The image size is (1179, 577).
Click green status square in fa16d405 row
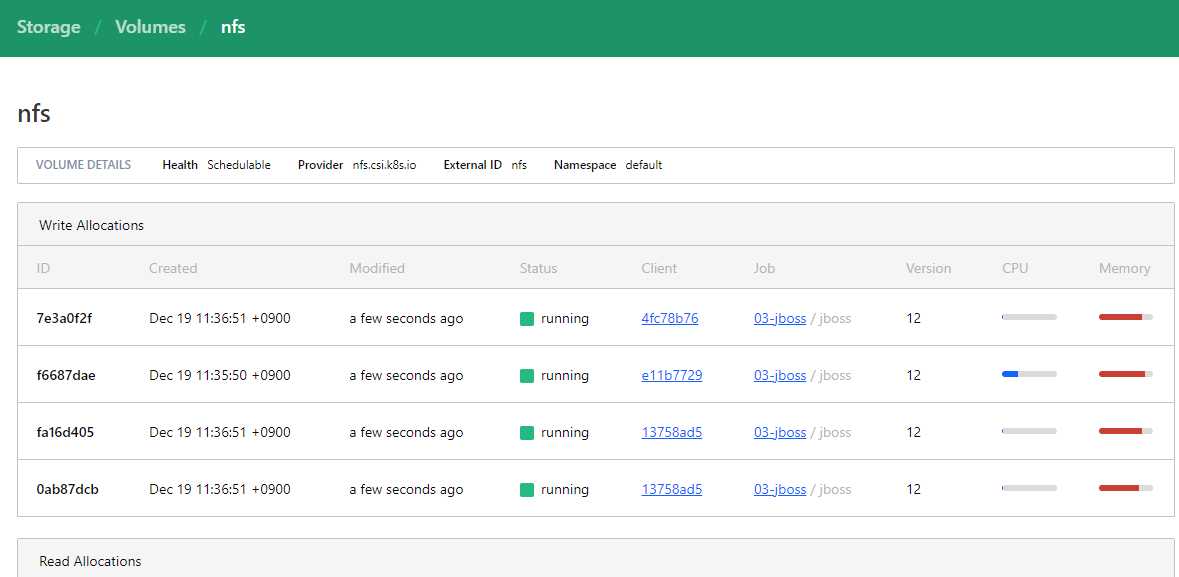click(x=527, y=433)
